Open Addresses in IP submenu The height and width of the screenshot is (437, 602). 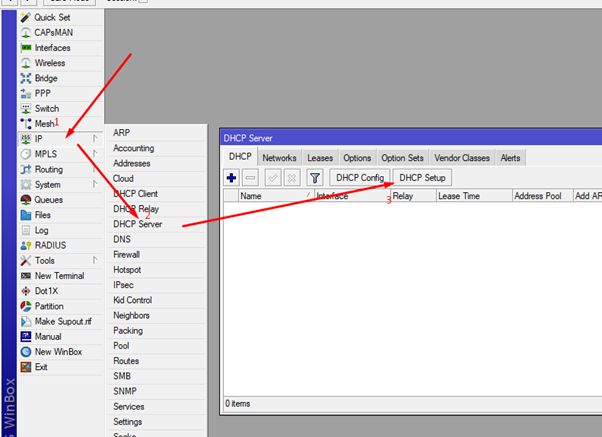156,164
